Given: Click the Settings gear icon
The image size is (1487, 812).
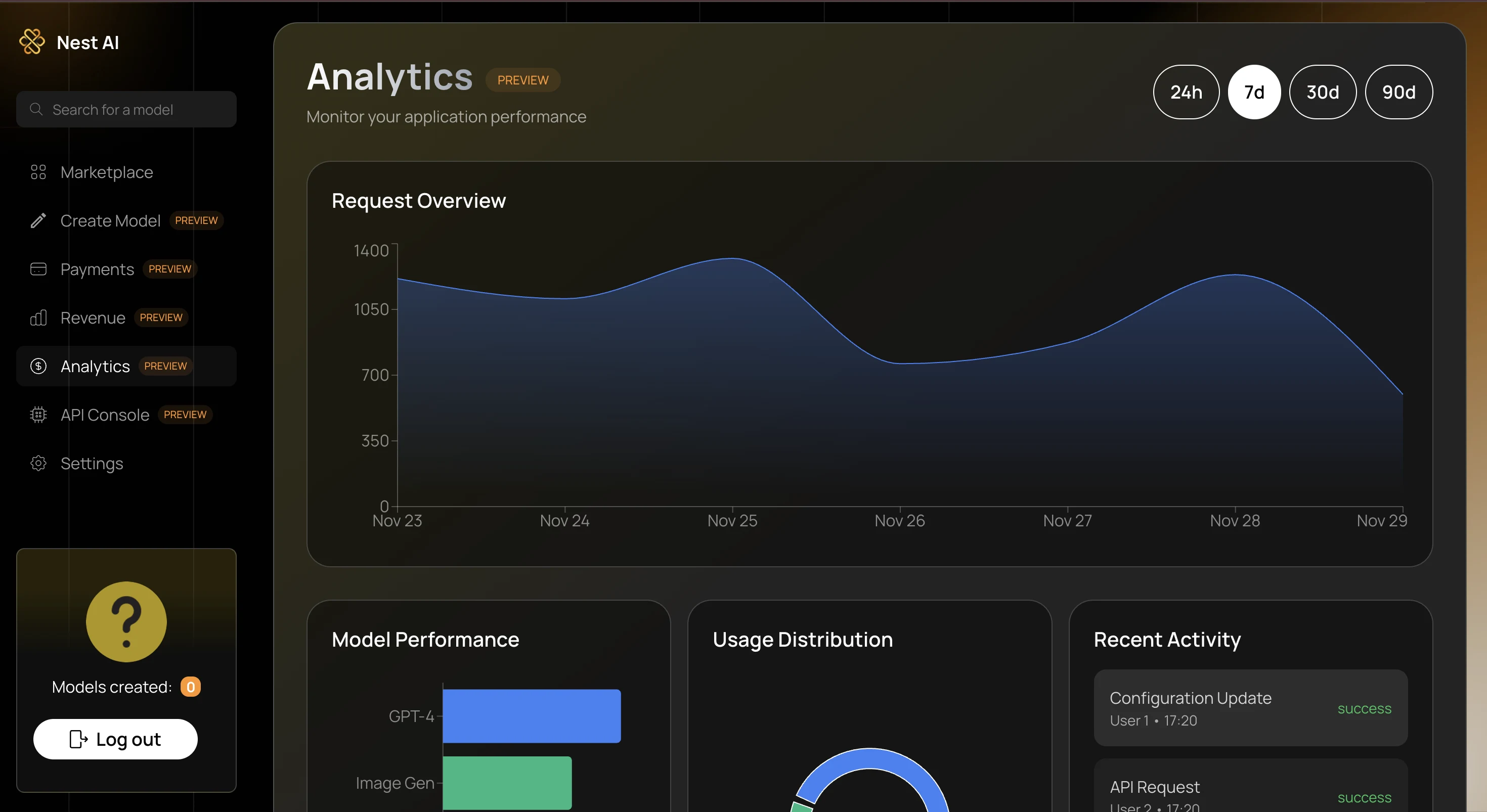Looking at the screenshot, I should point(38,463).
